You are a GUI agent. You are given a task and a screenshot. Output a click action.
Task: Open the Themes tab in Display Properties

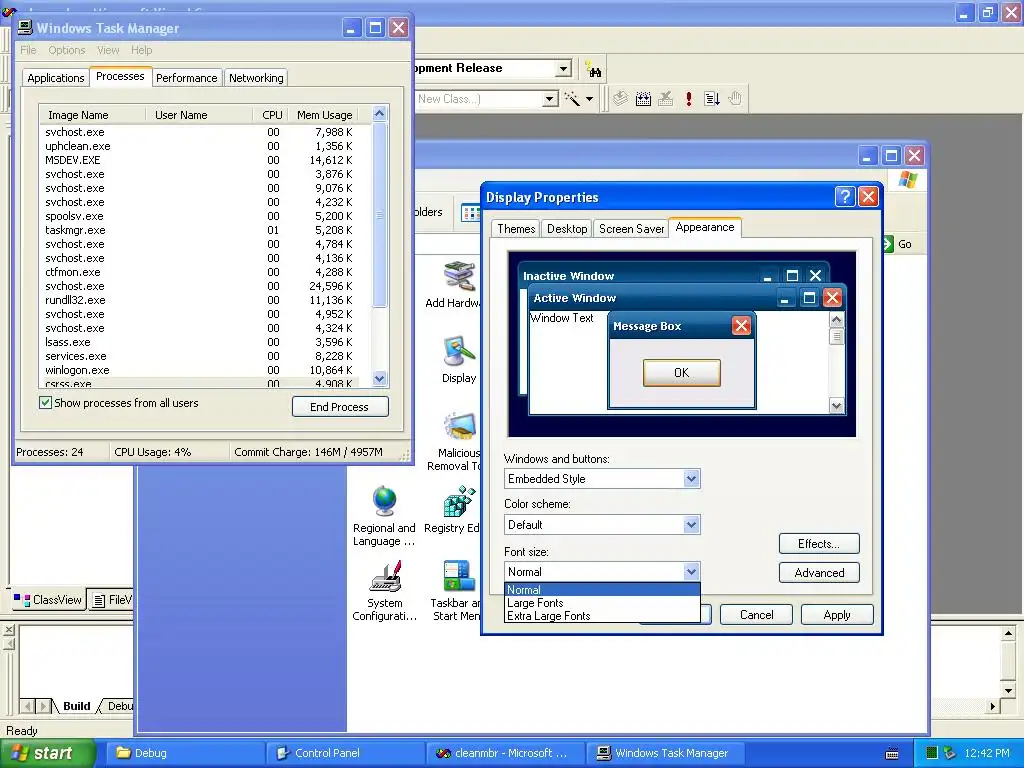[x=516, y=229]
